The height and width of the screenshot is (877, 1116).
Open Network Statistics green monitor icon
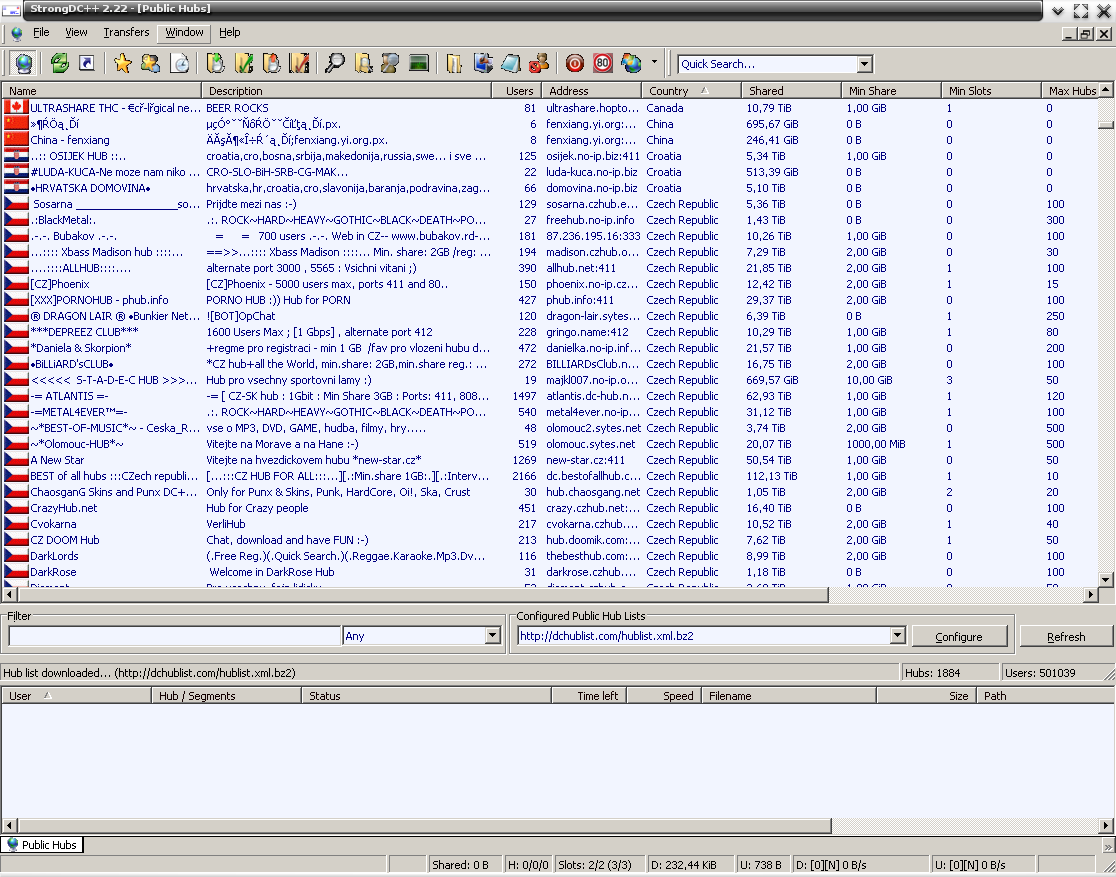(419, 64)
